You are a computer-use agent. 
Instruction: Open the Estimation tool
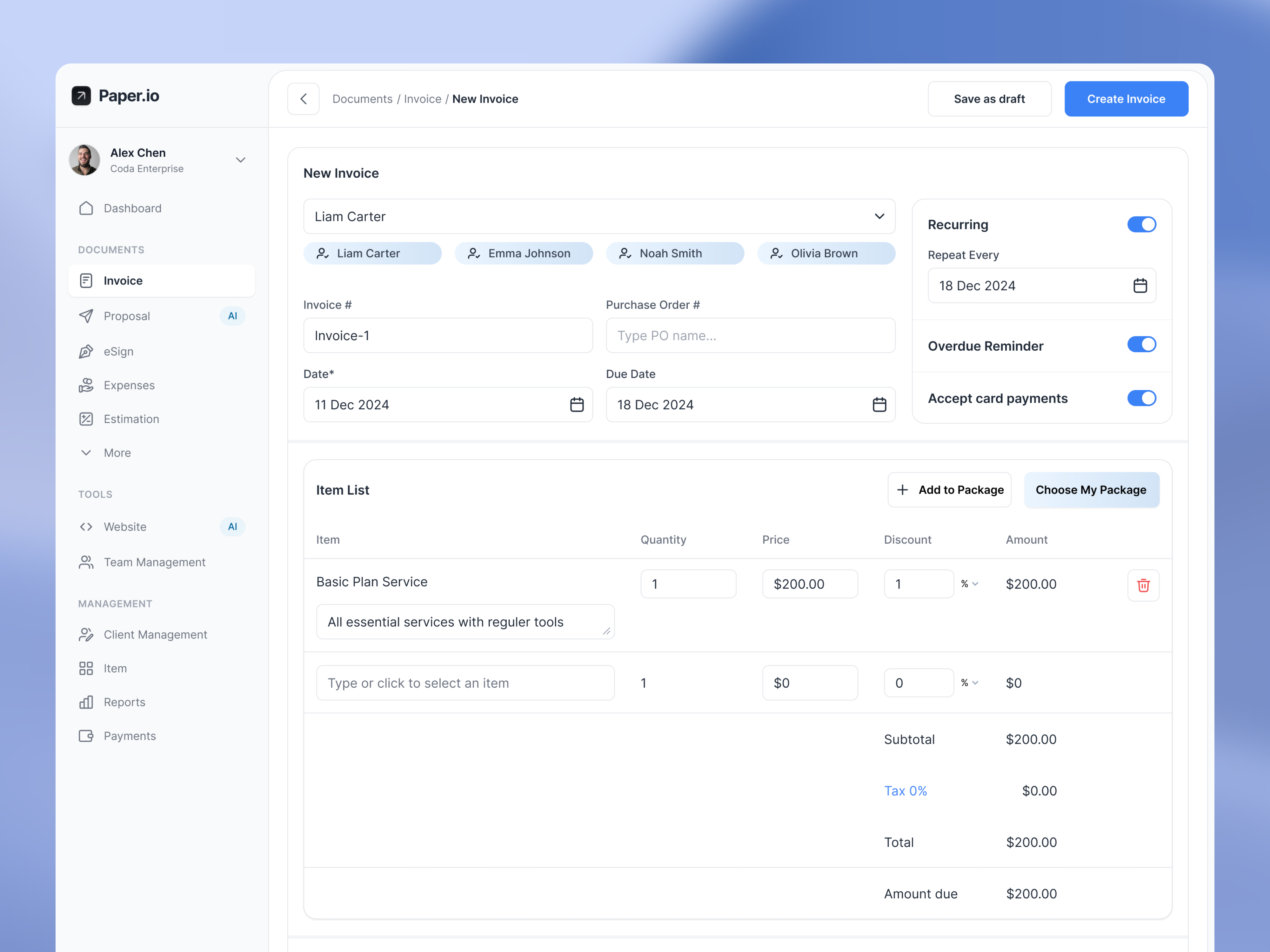coord(131,419)
